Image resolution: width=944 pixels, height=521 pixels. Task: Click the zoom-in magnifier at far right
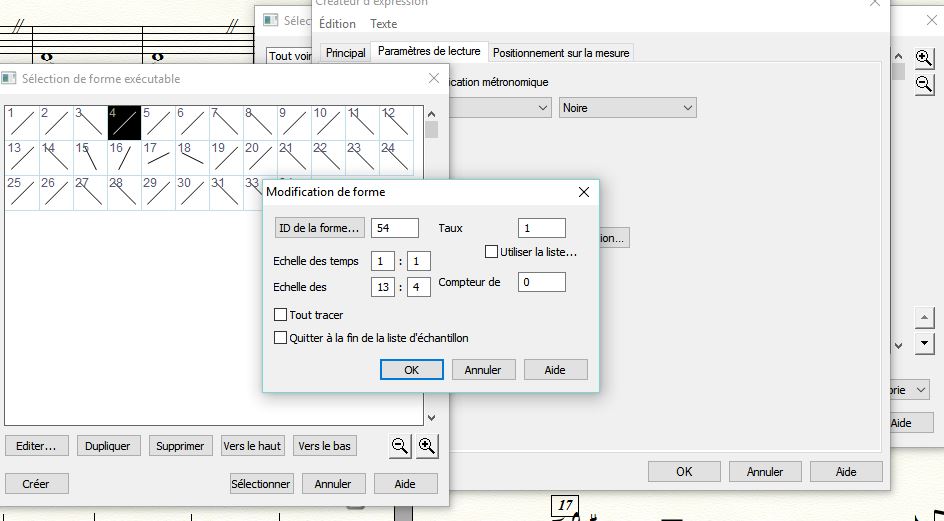(x=924, y=59)
